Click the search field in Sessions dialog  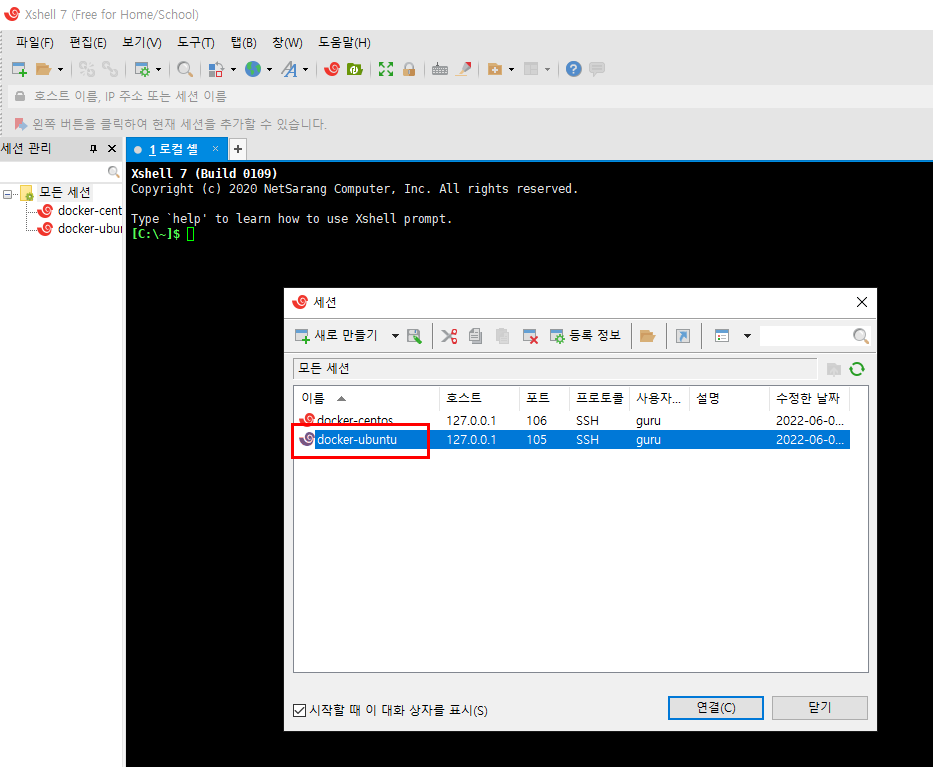click(x=806, y=336)
